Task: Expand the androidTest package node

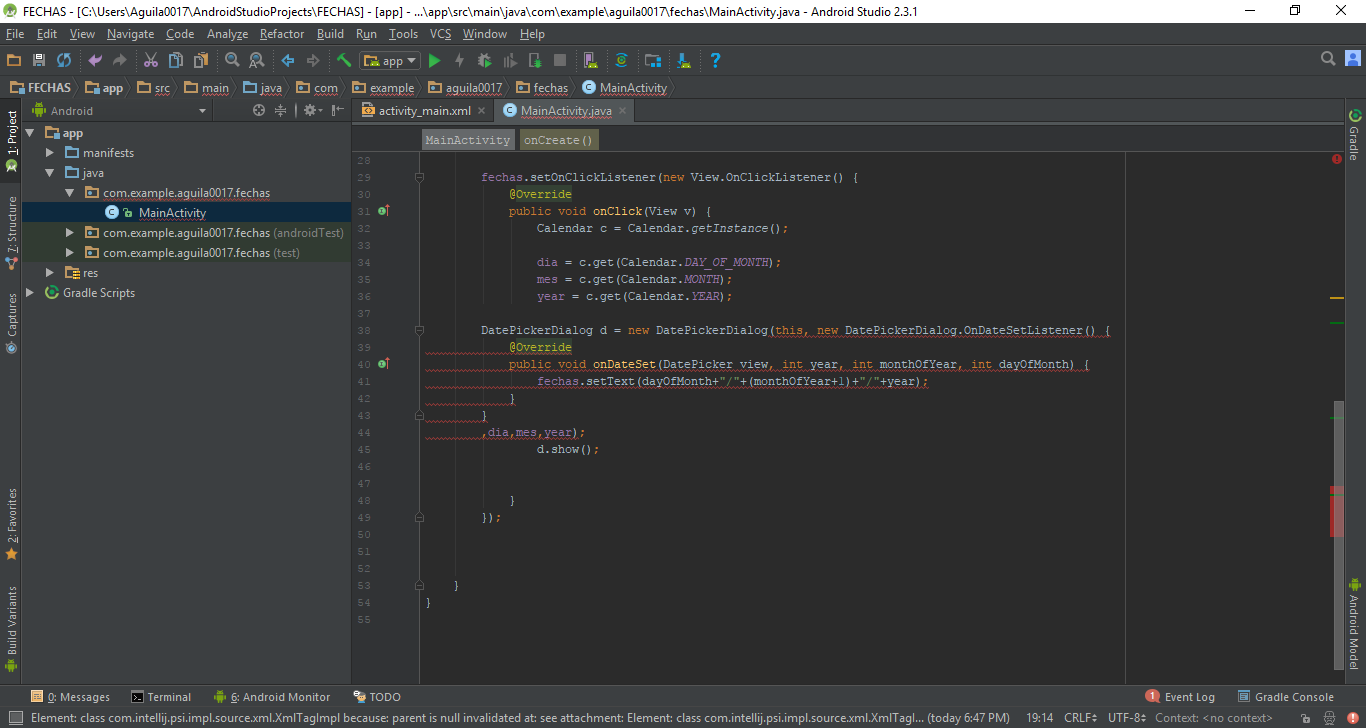Action: pyautogui.click(x=70, y=233)
